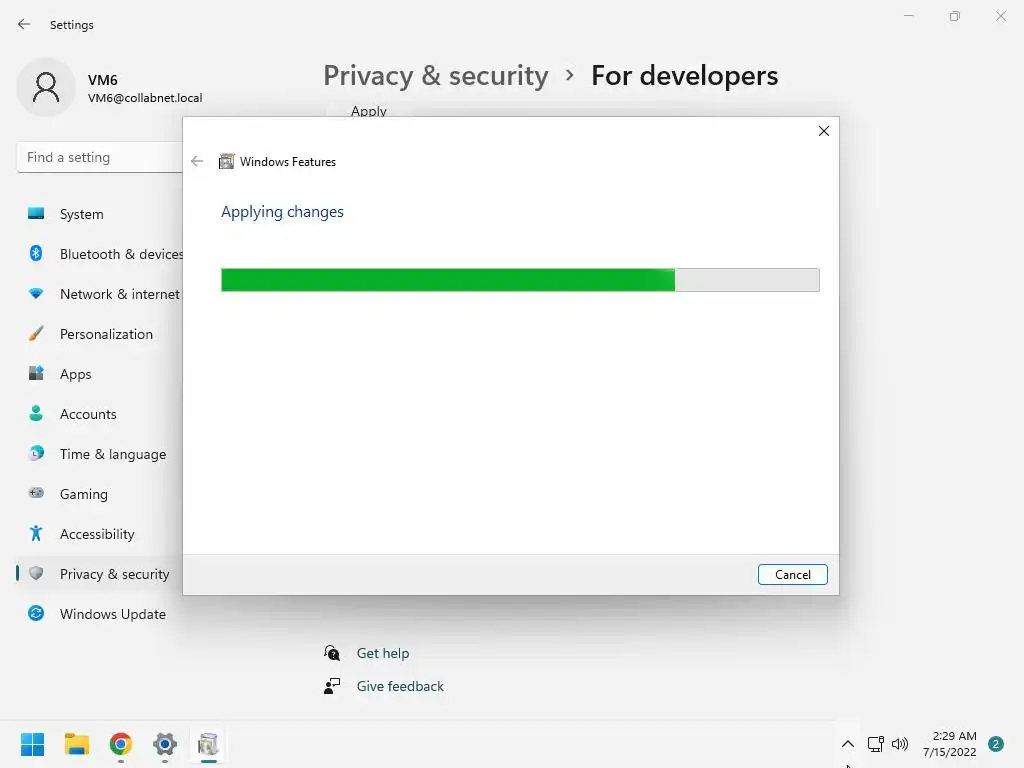Cancel the Windows Features changes
1024x768 pixels.
793,575
